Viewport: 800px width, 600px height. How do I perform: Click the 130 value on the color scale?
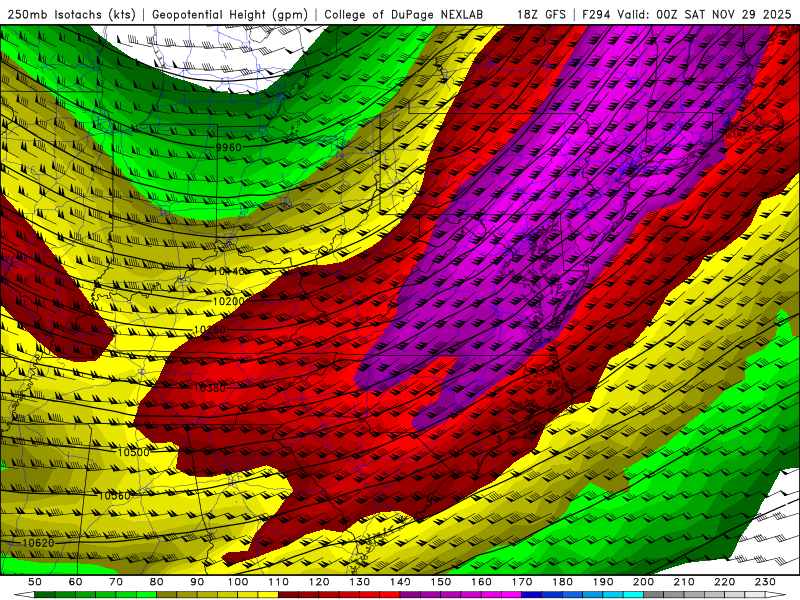click(x=360, y=582)
